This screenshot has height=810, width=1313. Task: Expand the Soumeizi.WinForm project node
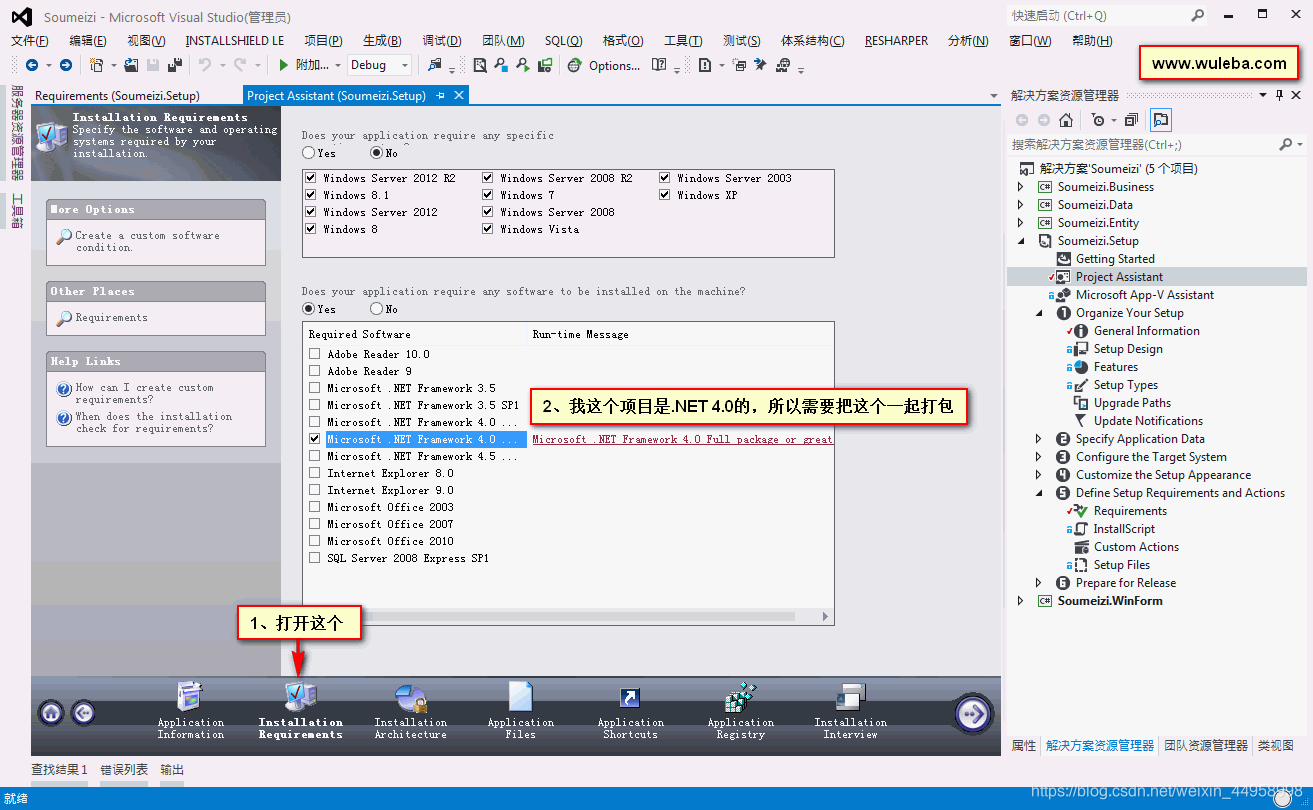1021,601
